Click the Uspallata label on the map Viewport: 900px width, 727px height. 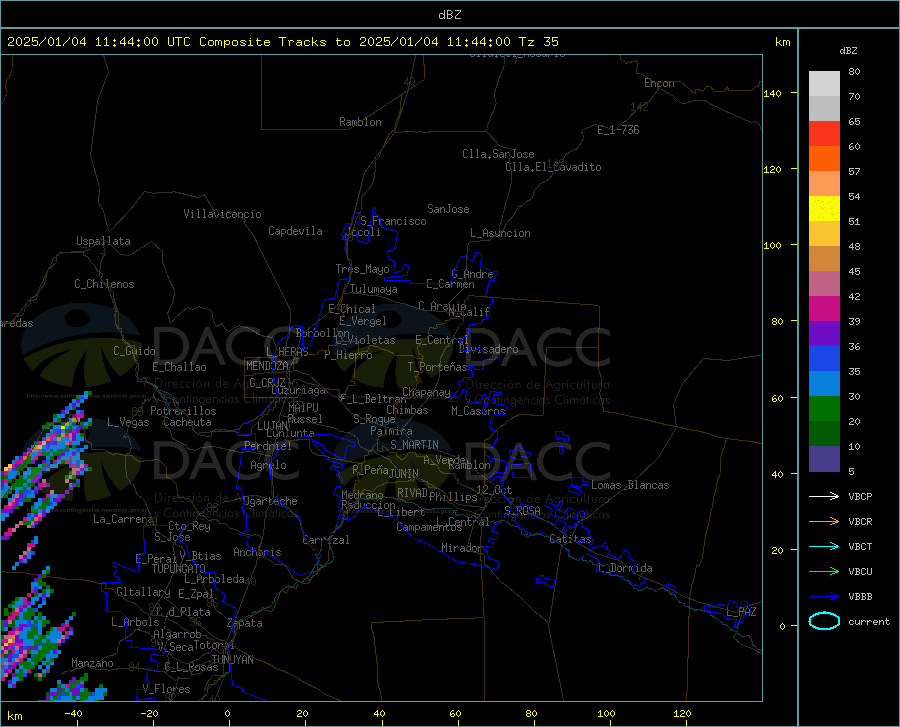pos(103,241)
